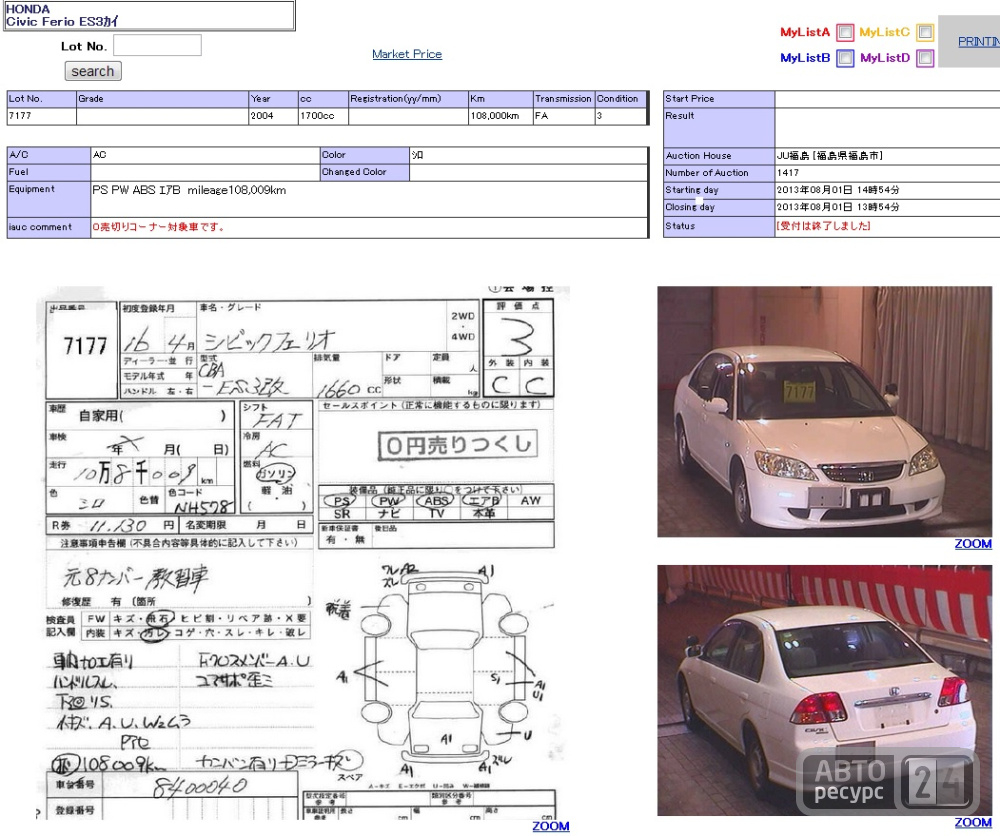Check the MyListC checkbox
1000x836 pixels.
925,32
